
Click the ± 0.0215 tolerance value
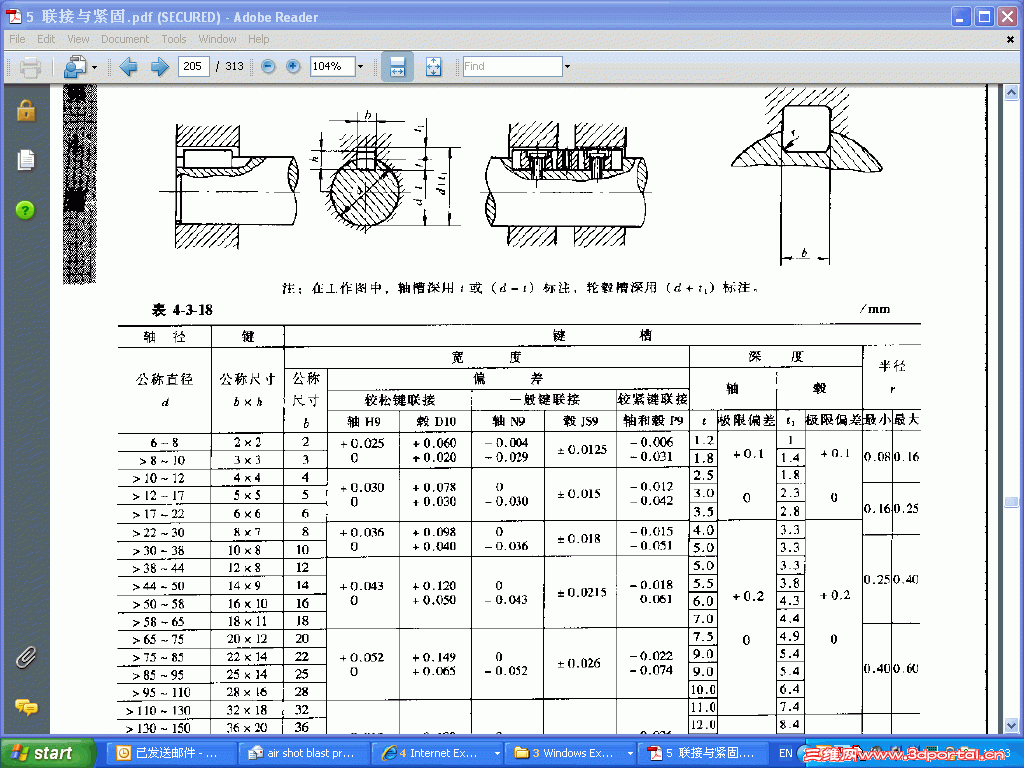click(581, 593)
